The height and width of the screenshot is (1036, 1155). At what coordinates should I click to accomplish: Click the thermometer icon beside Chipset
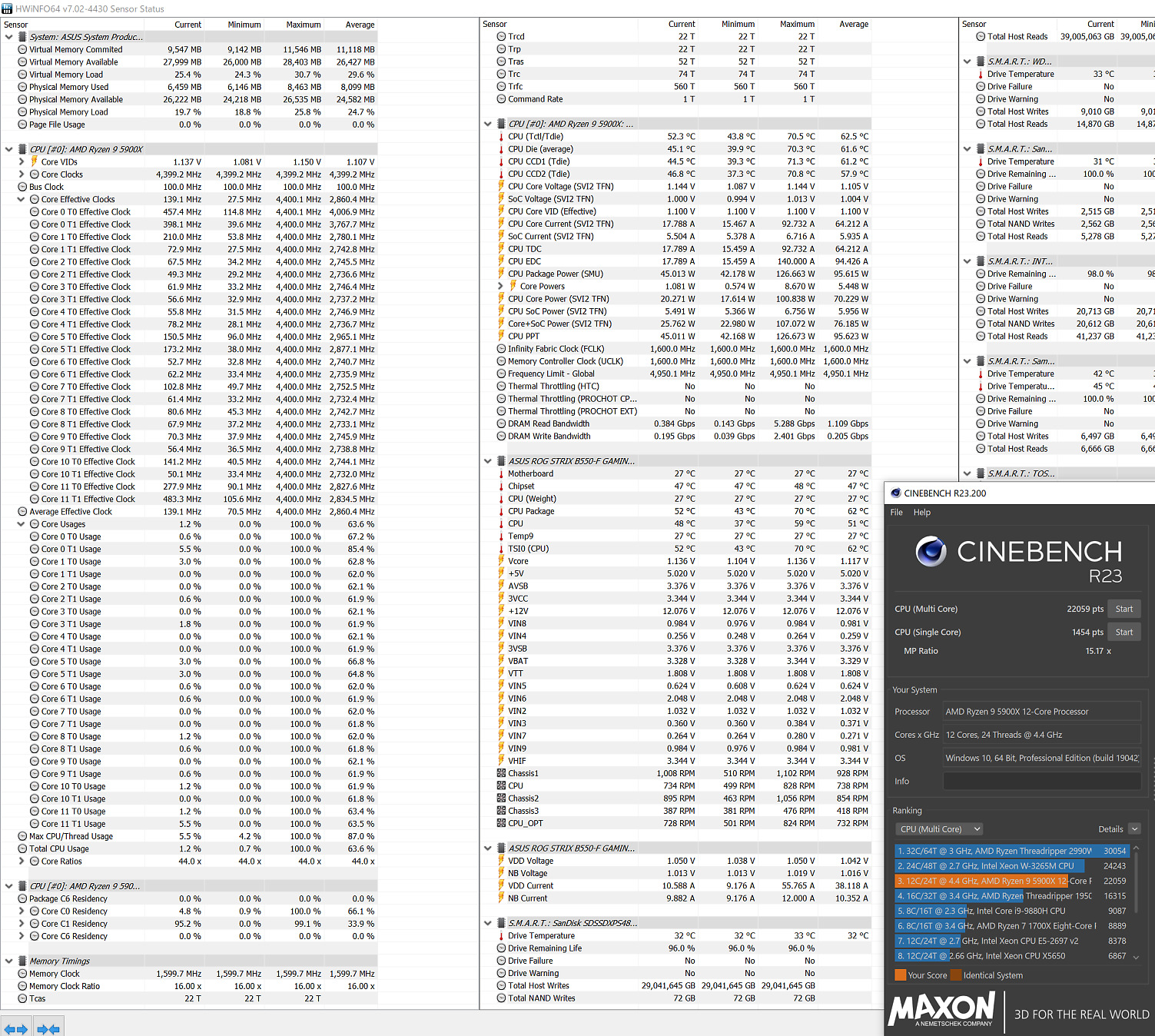(501, 486)
